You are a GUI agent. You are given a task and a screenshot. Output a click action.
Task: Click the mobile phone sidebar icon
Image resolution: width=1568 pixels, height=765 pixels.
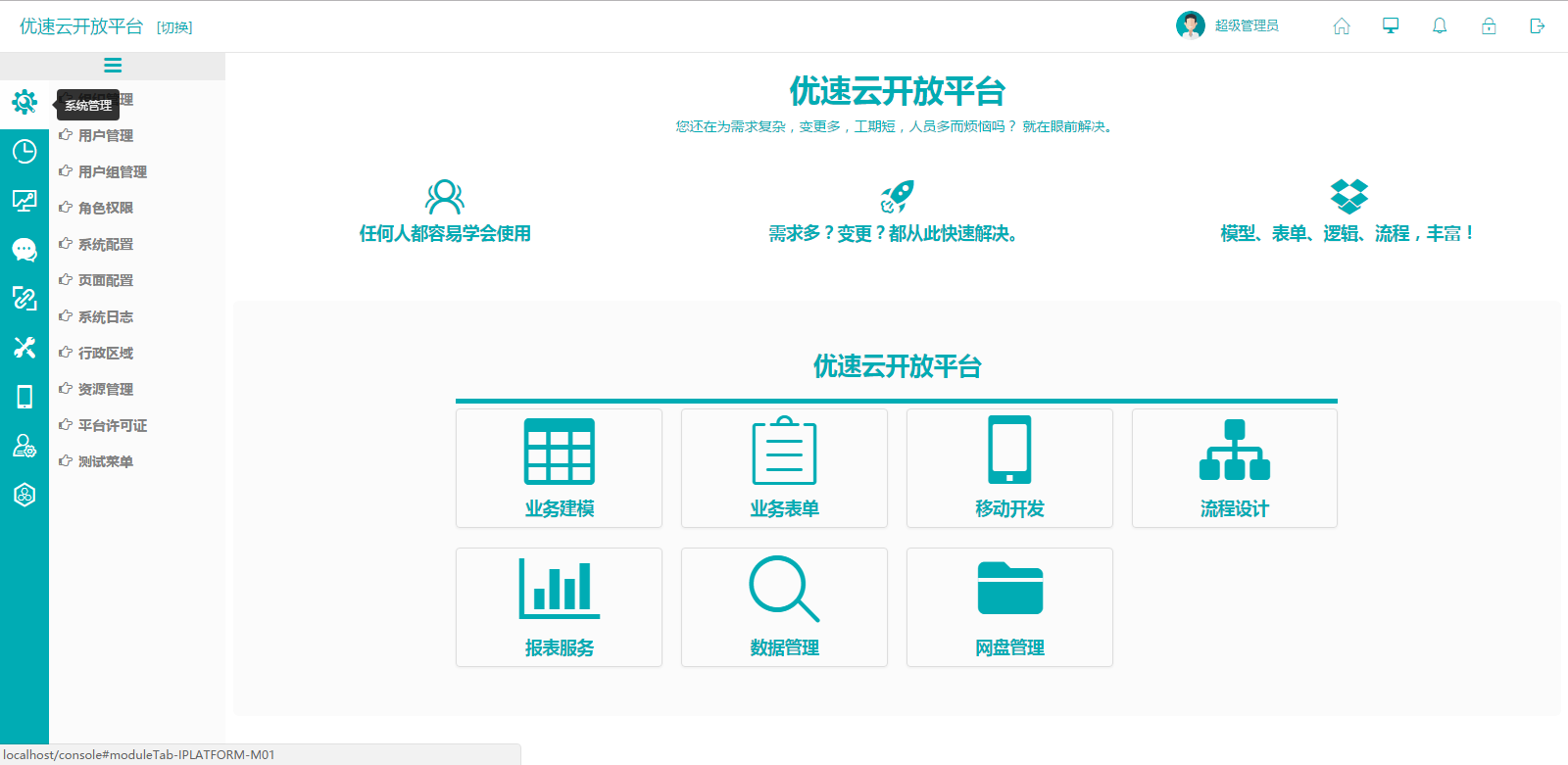pyautogui.click(x=24, y=397)
